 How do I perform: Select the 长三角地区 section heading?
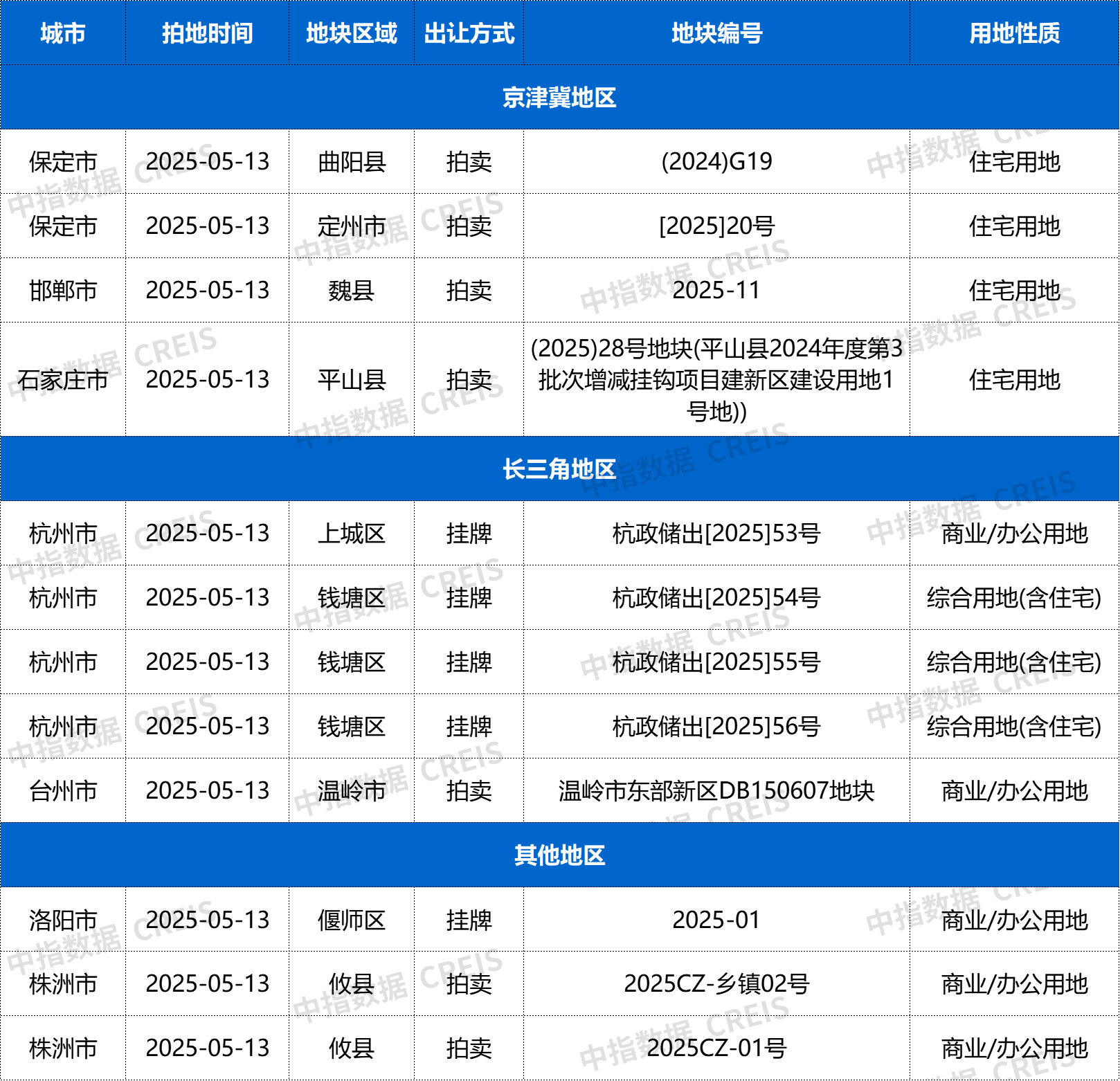tap(559, 469)
